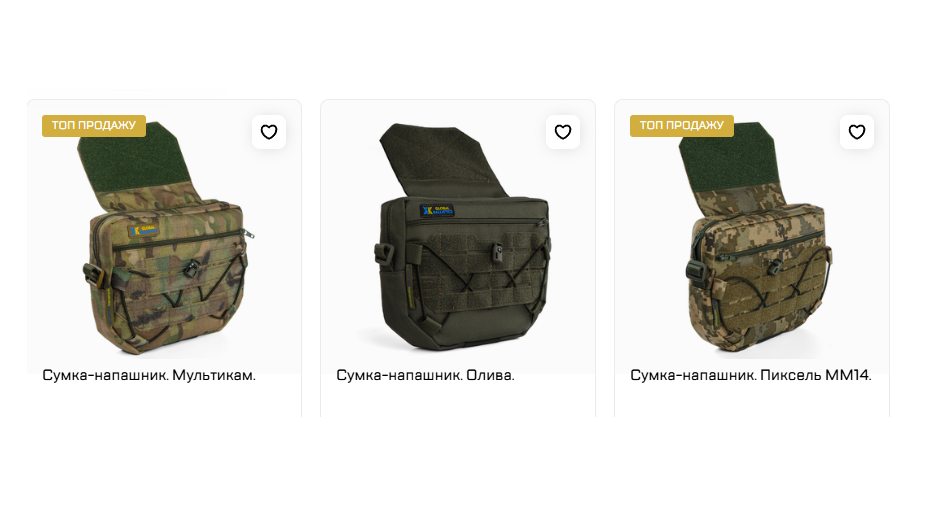Click the side buckle on the pixel camouflage bag
Image resolution: width=930 pixels, height=524 pixels.
point(696,270)
